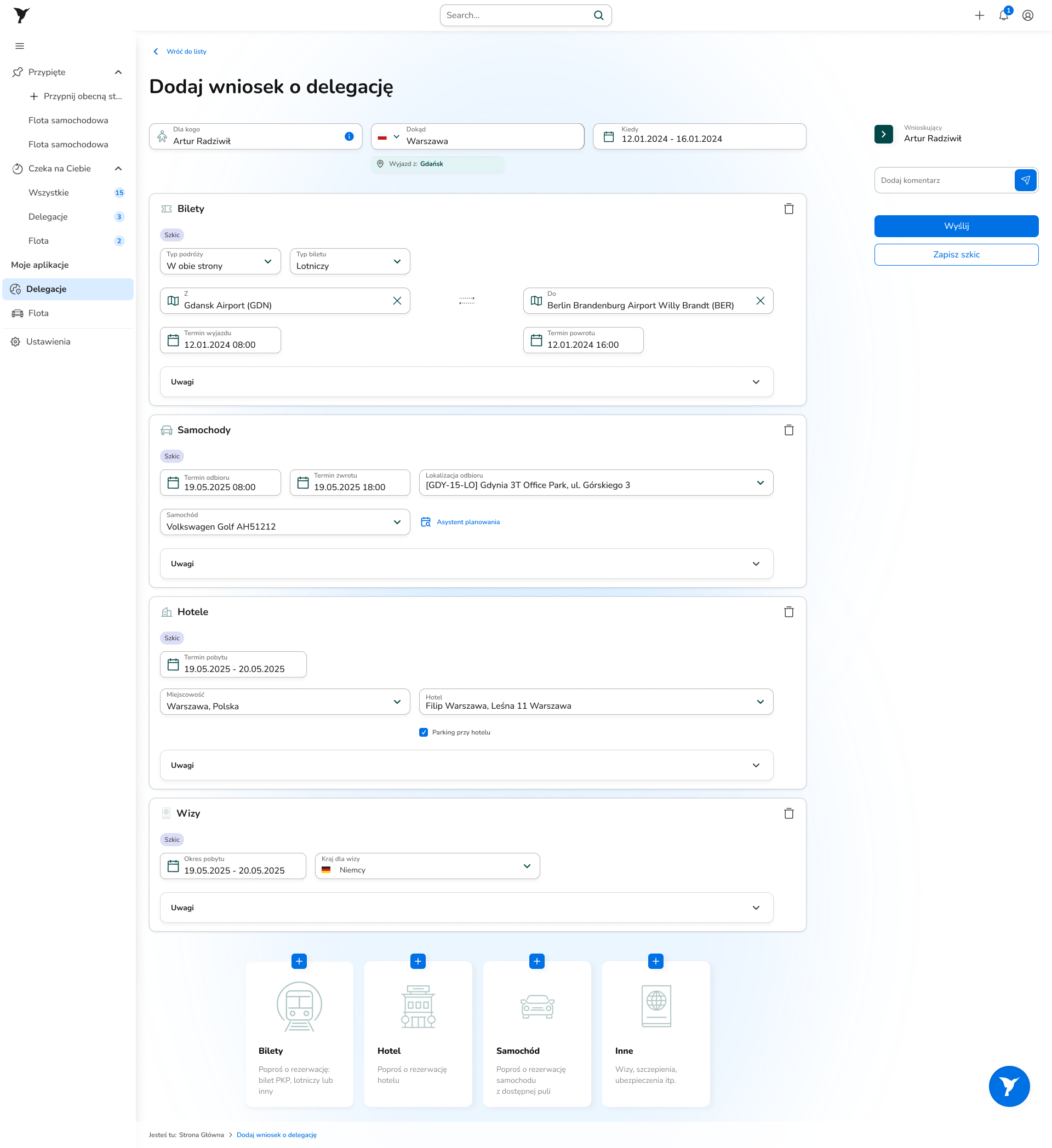1052x1148 pixels.
Task: Click the Zapisz szkic button
Action: point(956,255)
